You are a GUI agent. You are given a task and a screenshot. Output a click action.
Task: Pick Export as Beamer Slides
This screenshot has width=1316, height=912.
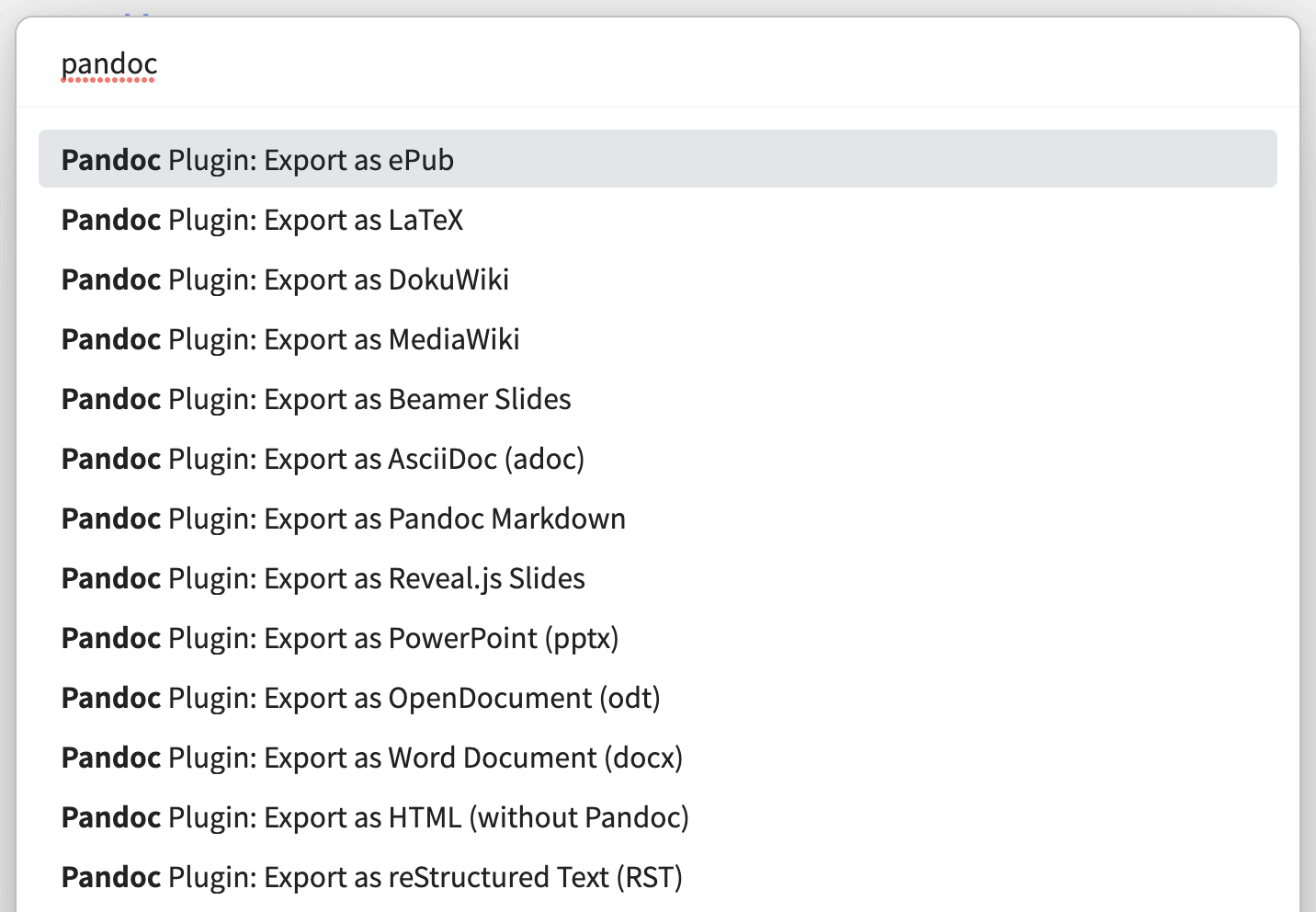pos(316,399)
